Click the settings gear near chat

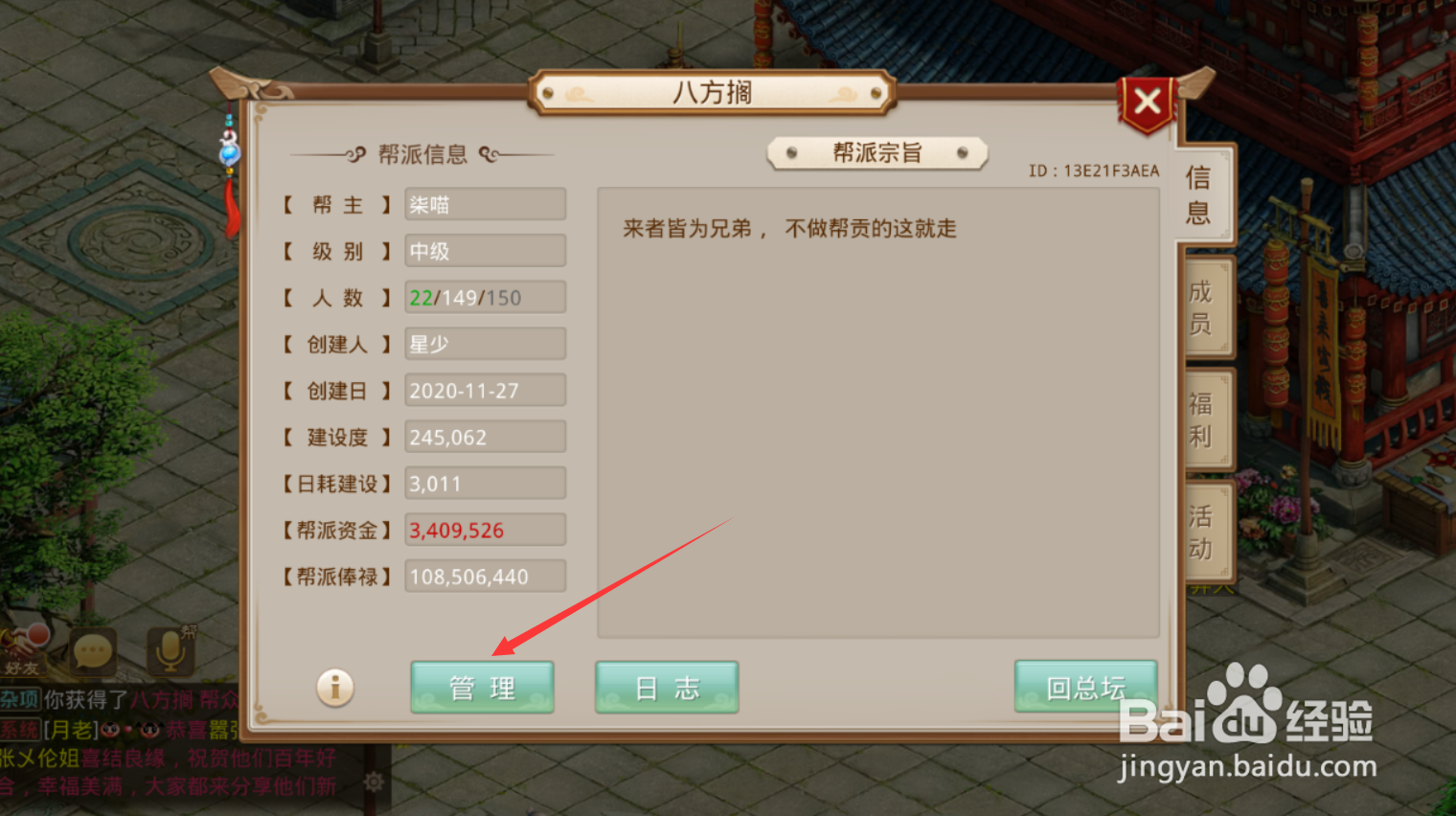[374, 782]
